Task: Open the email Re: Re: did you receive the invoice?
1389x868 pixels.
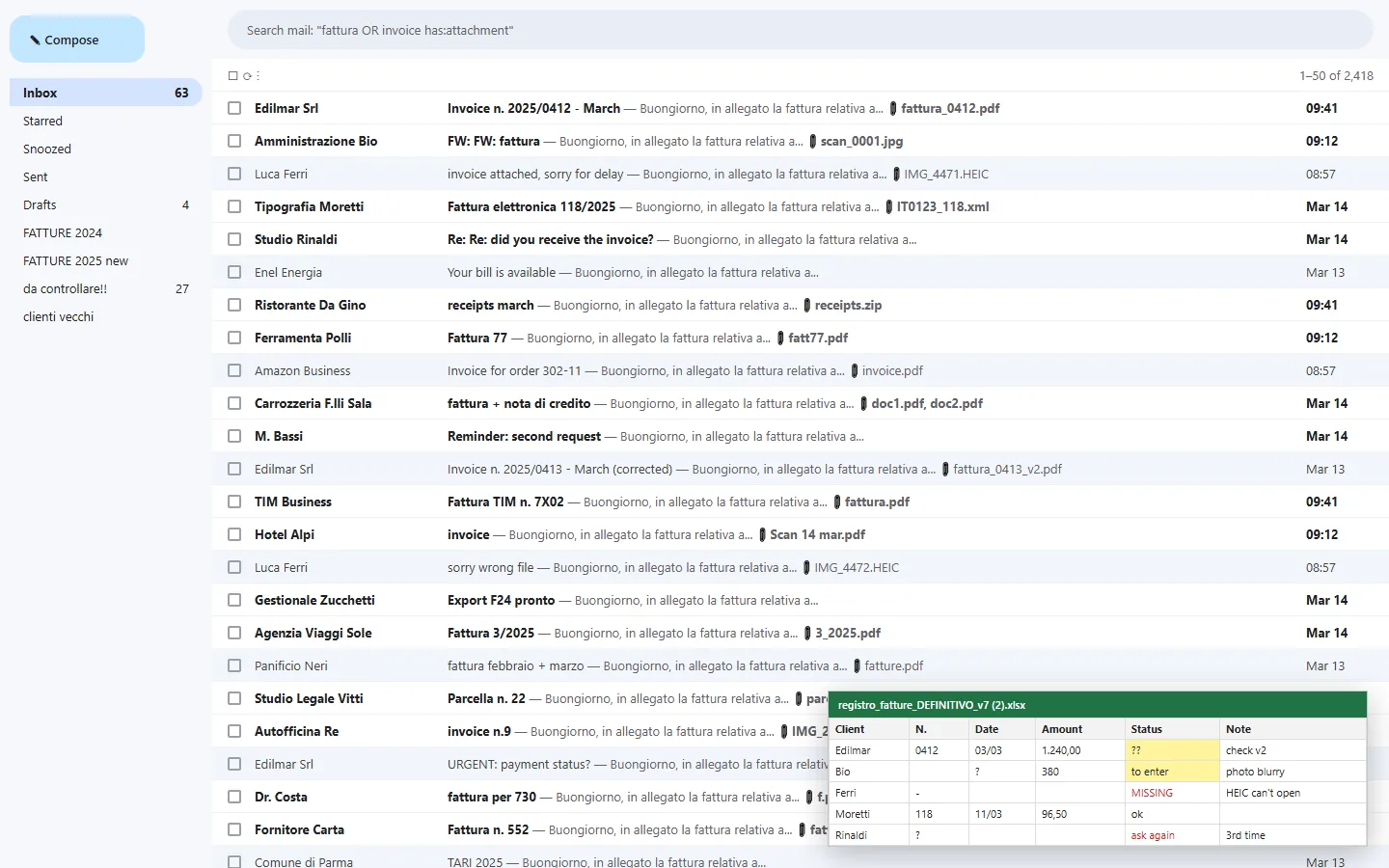Action: coord(800,239)
